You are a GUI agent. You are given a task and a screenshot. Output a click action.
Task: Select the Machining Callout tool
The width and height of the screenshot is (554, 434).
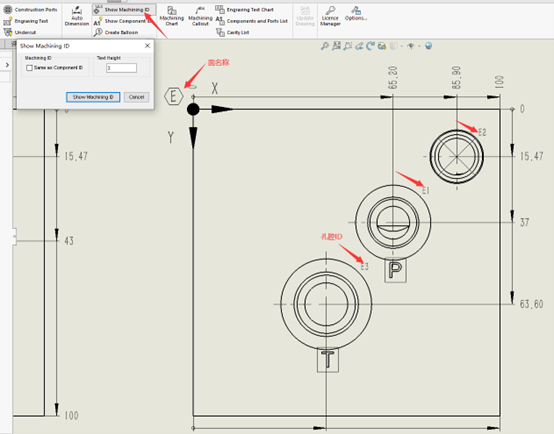[x=200, y=16]
